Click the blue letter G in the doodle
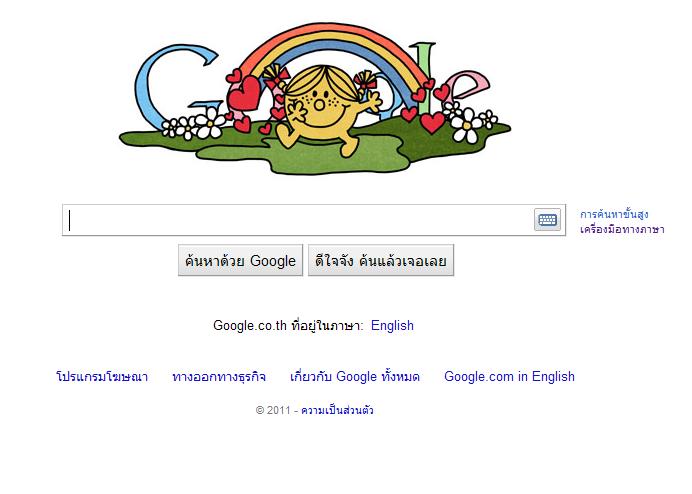The width and height of the screenshot is (692, 494). (x=174, y=86)
